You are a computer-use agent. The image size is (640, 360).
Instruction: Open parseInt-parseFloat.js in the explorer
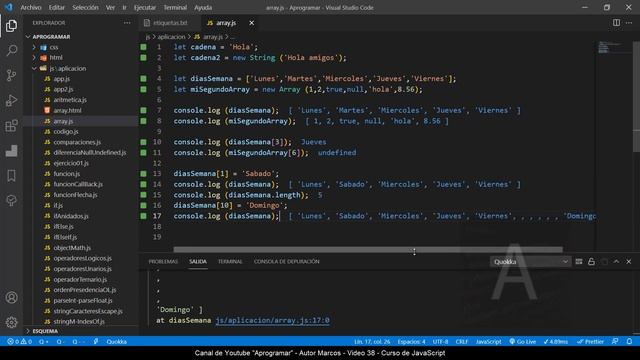[x=83, y=300]
